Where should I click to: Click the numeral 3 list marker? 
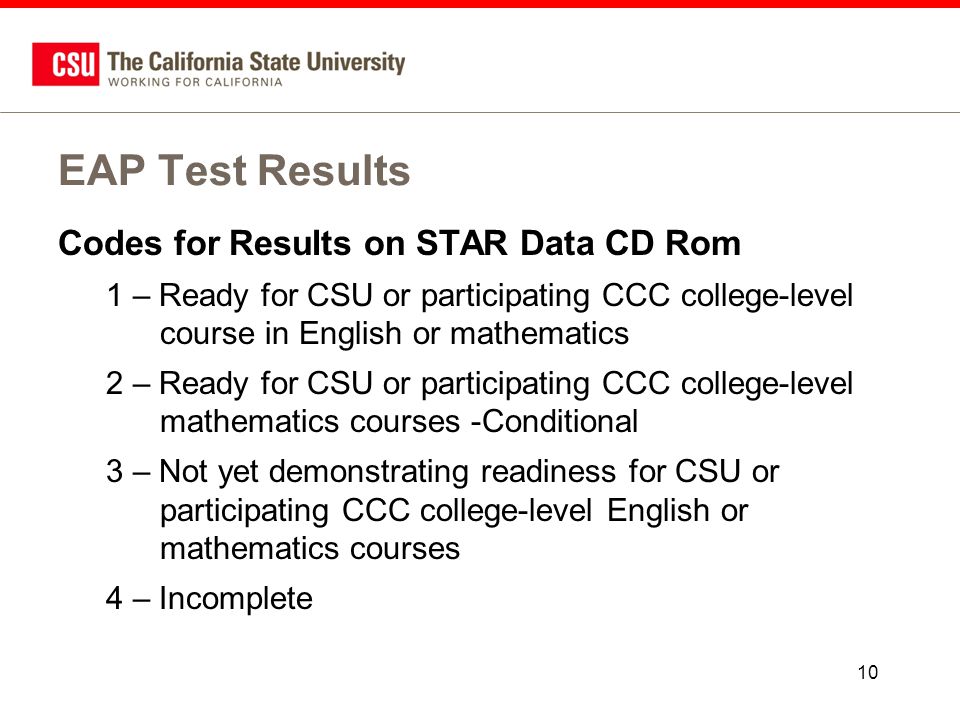114,472
